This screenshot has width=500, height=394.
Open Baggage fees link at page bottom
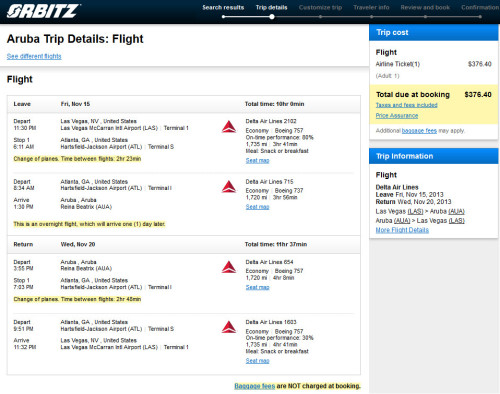(x=255, y=386)
